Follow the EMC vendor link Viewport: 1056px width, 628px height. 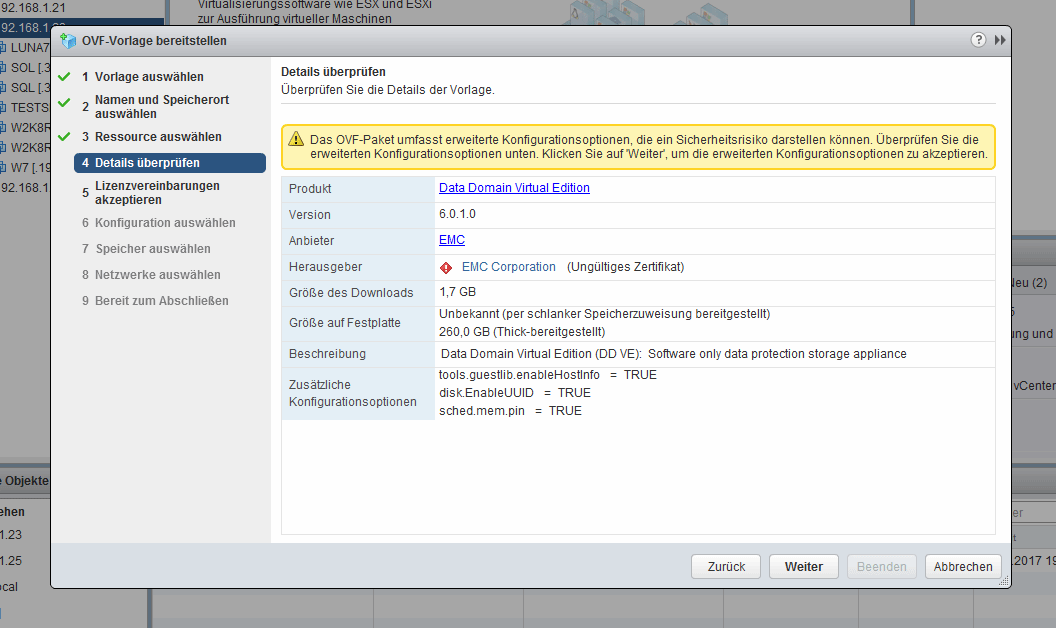click(x=451, y=240)
